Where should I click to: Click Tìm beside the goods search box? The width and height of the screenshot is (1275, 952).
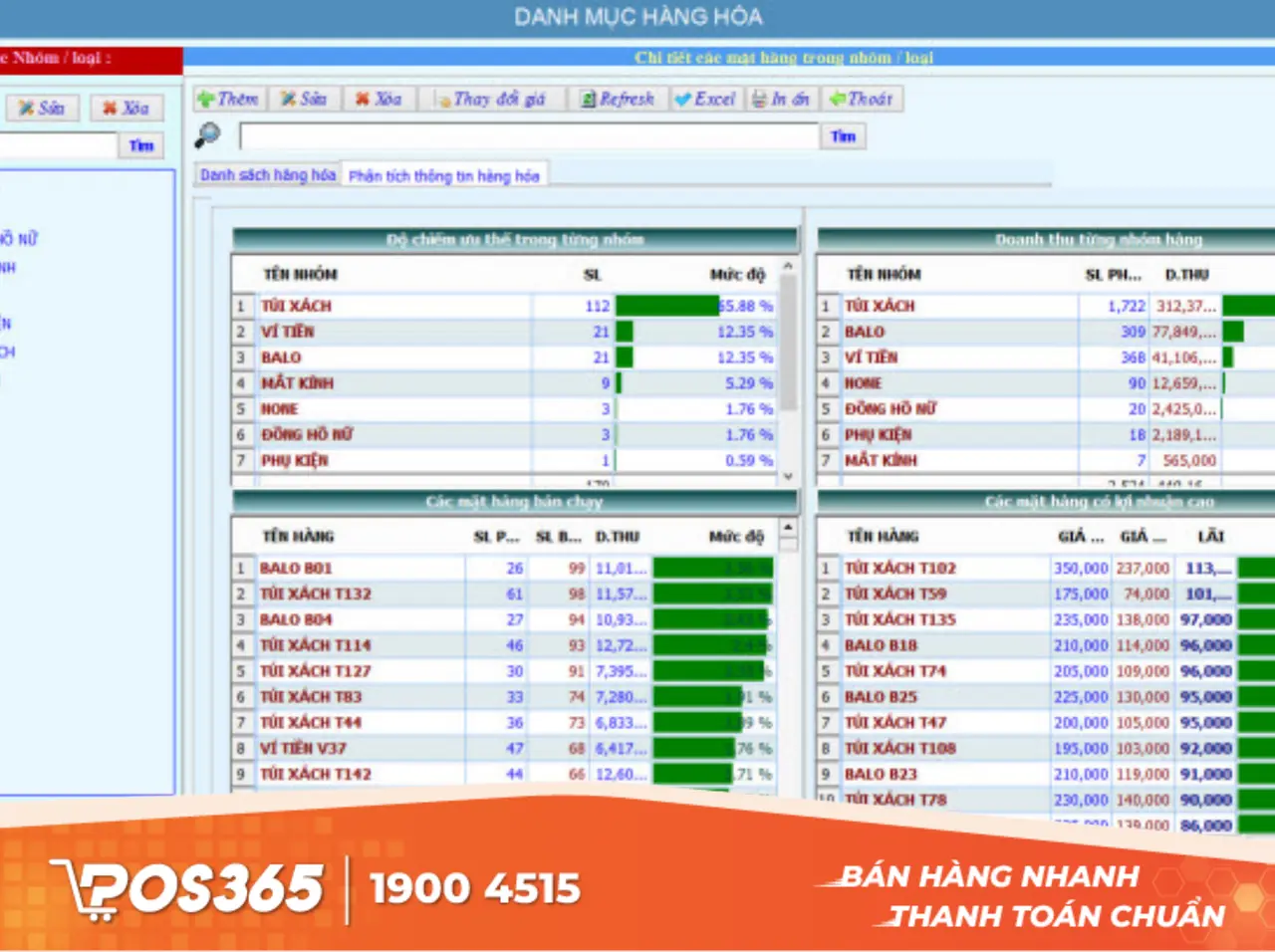[x=843, y=136]
